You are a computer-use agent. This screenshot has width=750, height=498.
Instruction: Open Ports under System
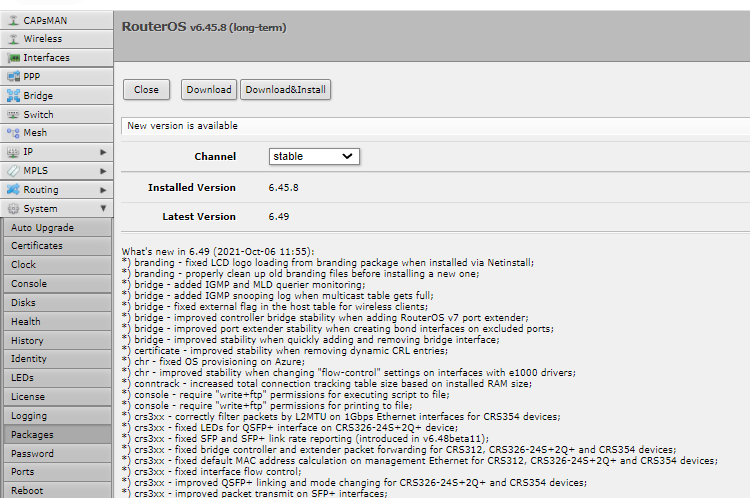[57, 472]
